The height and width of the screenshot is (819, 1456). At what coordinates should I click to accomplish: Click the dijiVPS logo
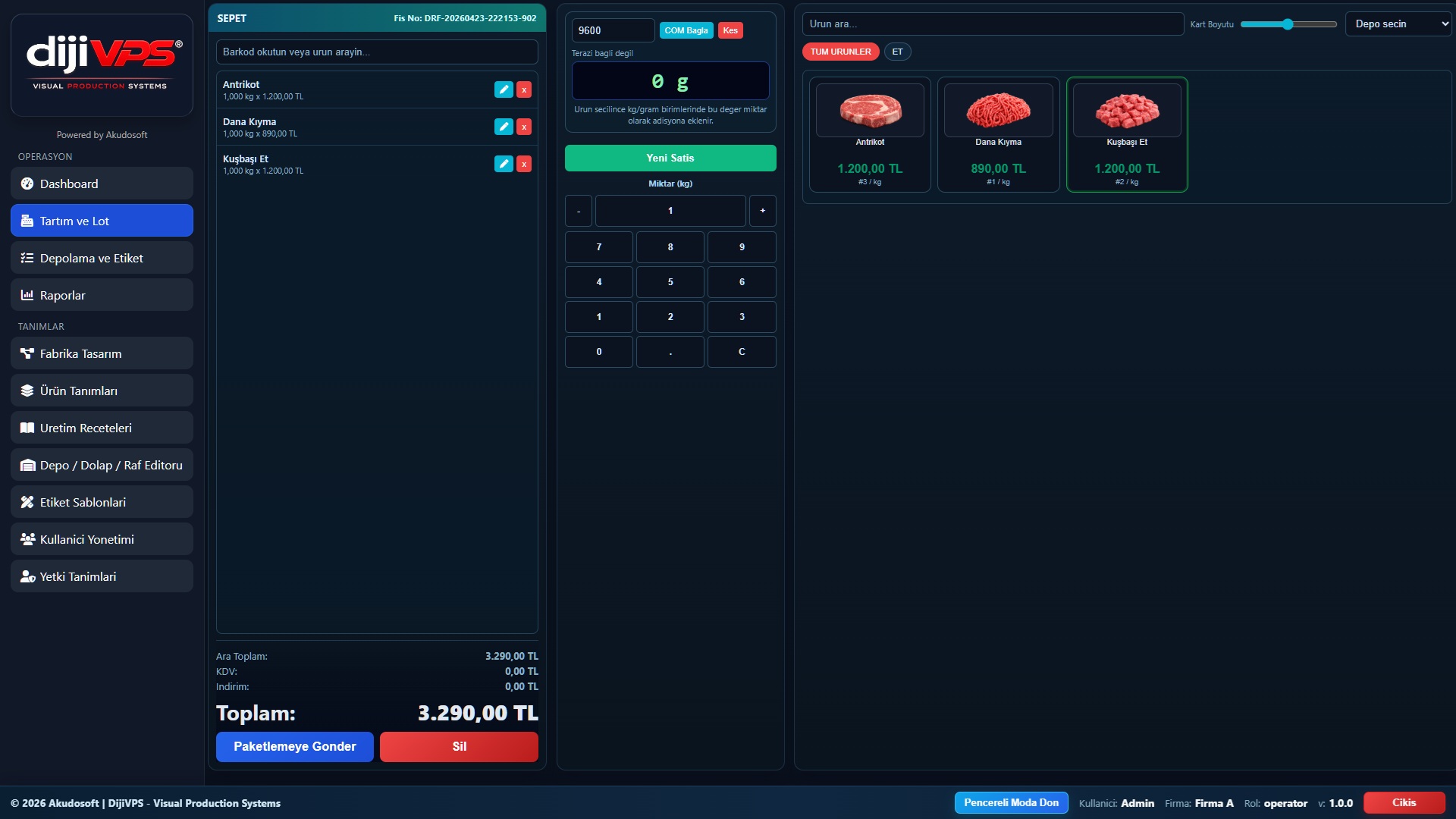point(102,64)
